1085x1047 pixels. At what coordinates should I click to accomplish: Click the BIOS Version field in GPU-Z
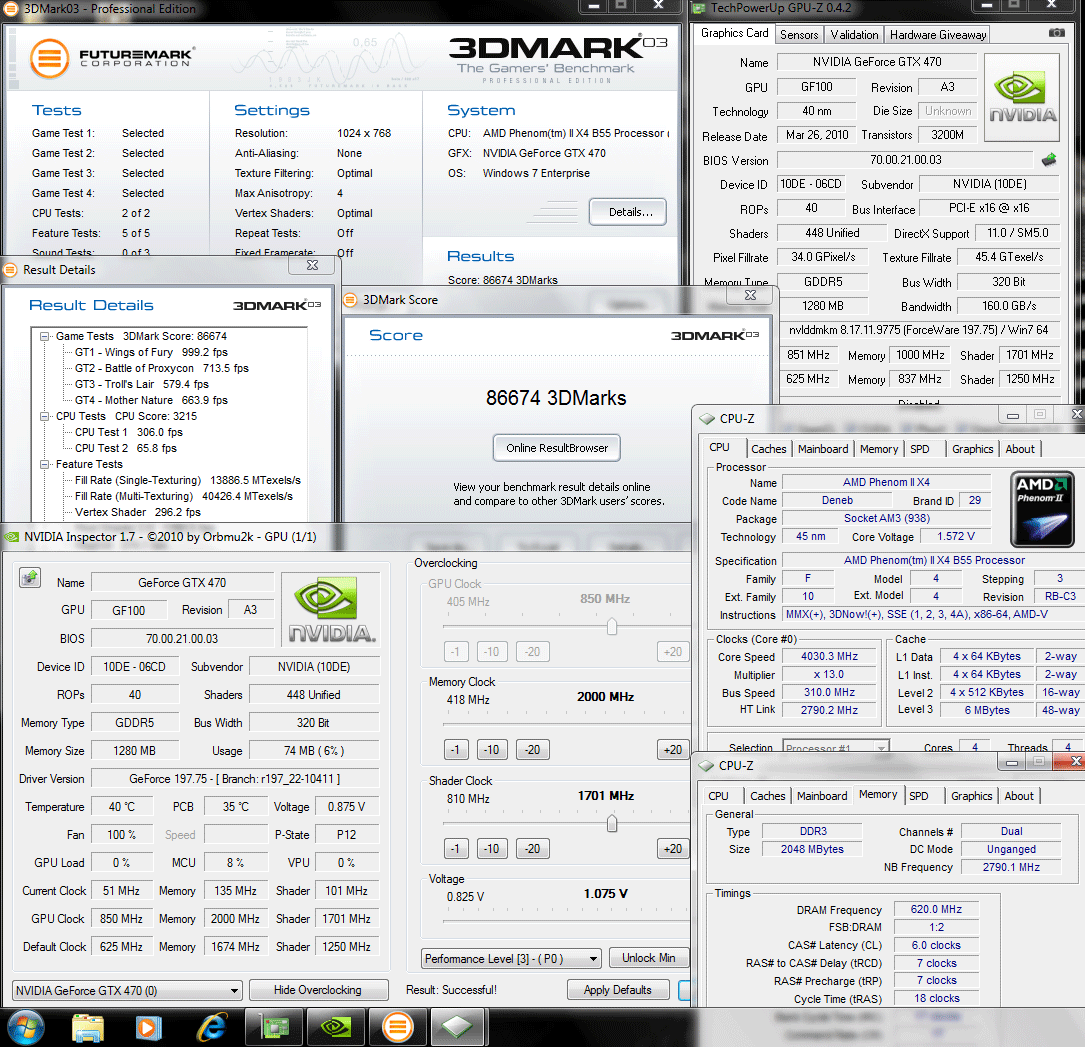(905, 160)
